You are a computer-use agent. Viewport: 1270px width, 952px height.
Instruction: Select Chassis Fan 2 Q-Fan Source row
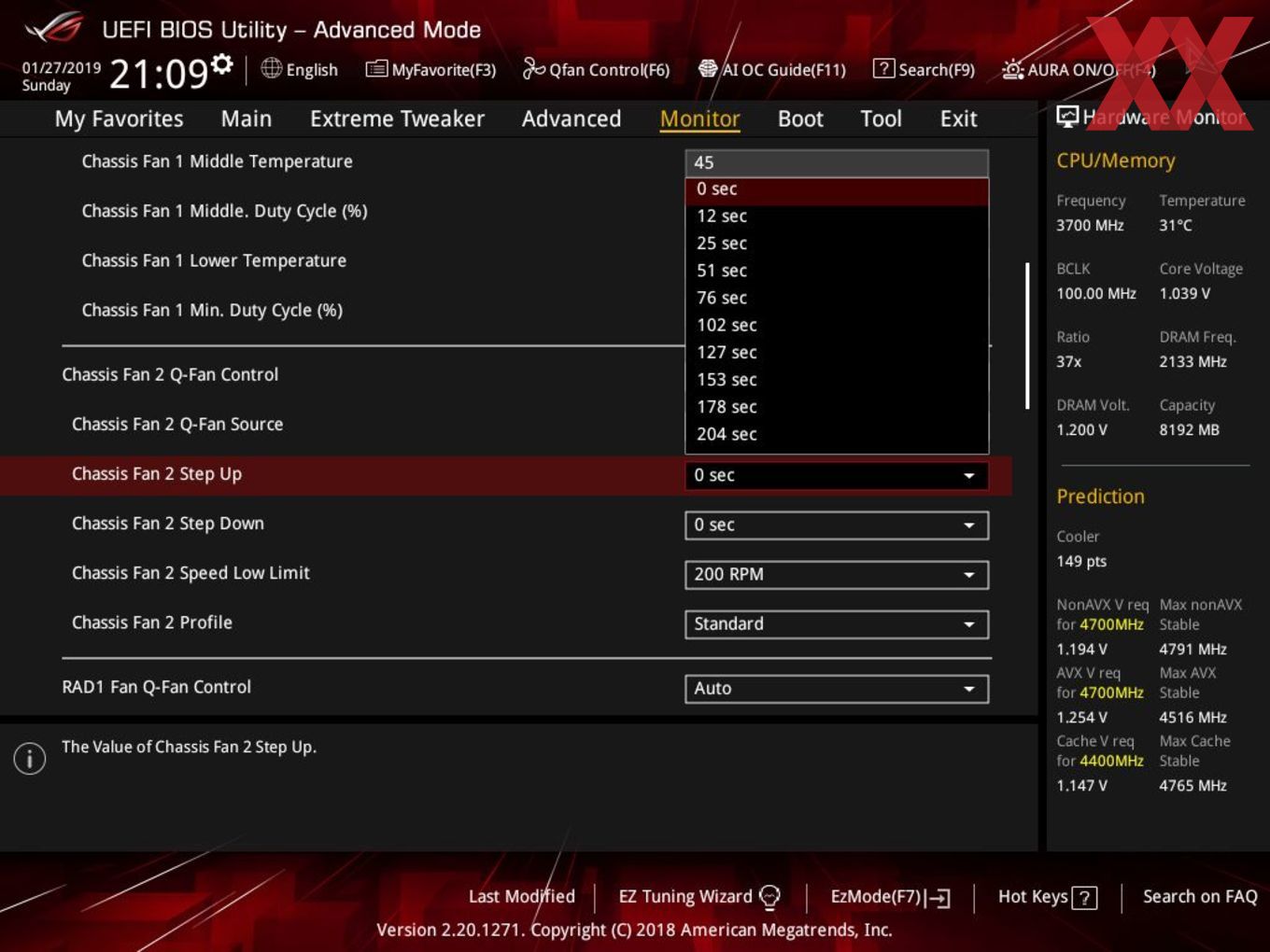(177, 424)
